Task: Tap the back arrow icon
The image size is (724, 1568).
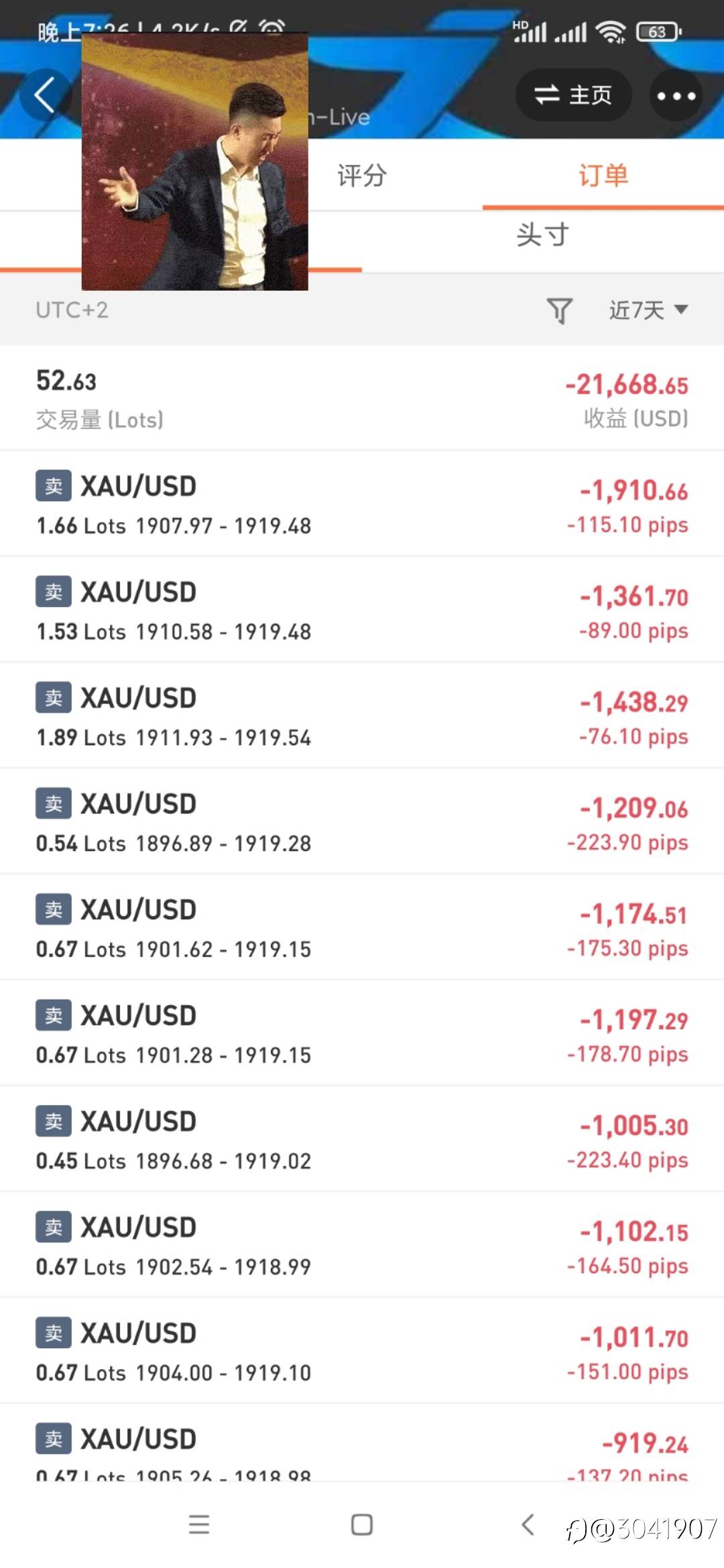Action: point(45,95)
